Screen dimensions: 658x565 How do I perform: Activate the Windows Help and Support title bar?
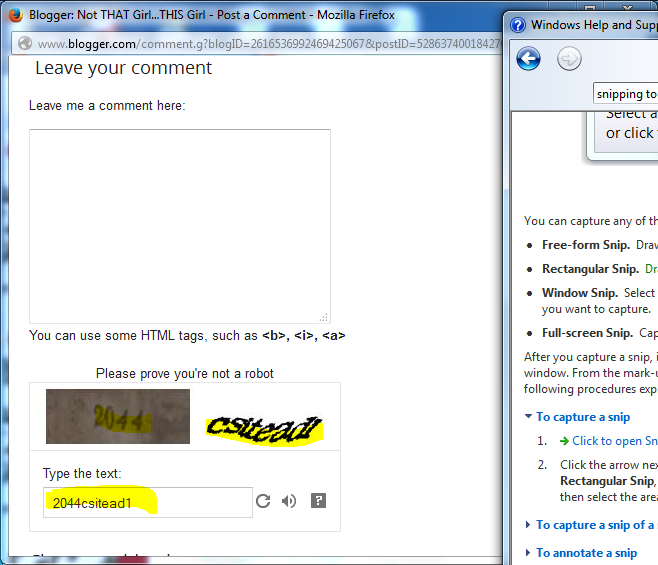pyautogui.click(x=592, y=25)
